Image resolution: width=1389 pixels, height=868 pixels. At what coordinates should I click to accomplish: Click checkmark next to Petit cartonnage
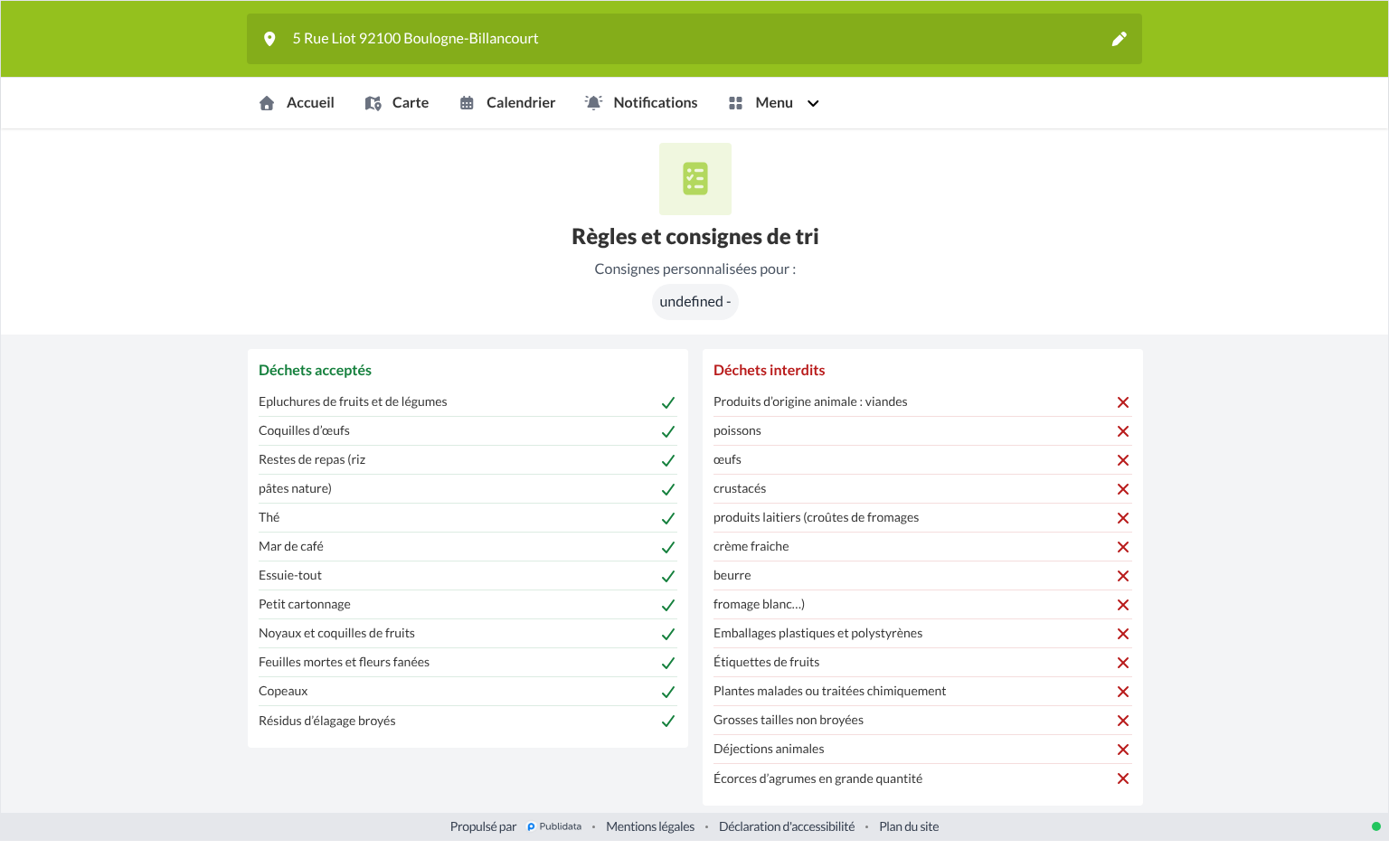point(668,605)
